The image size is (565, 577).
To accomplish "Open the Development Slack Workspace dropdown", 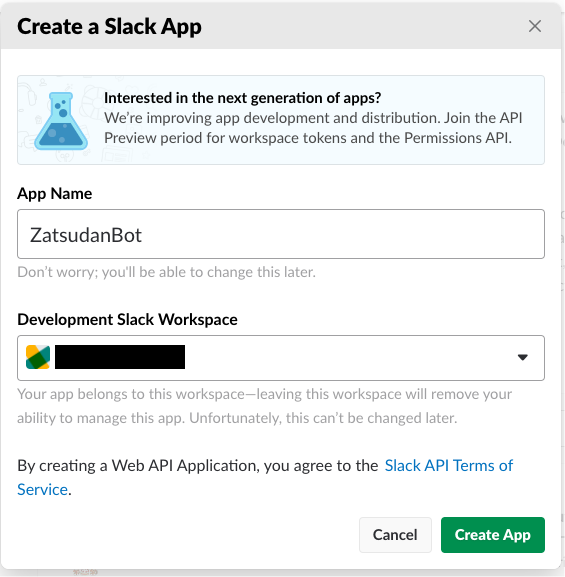I will [281, 358].
